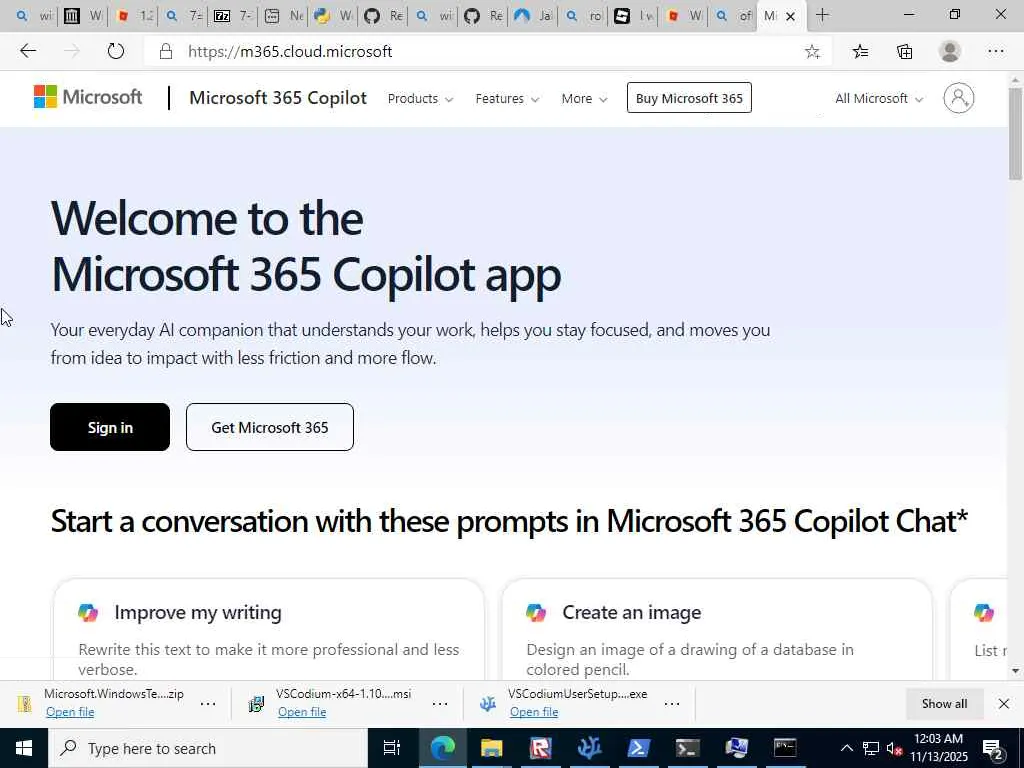Viewport: 1024px width, 768px height.
Task: Expand the Features menu
Action: click(x=507, y=99)
